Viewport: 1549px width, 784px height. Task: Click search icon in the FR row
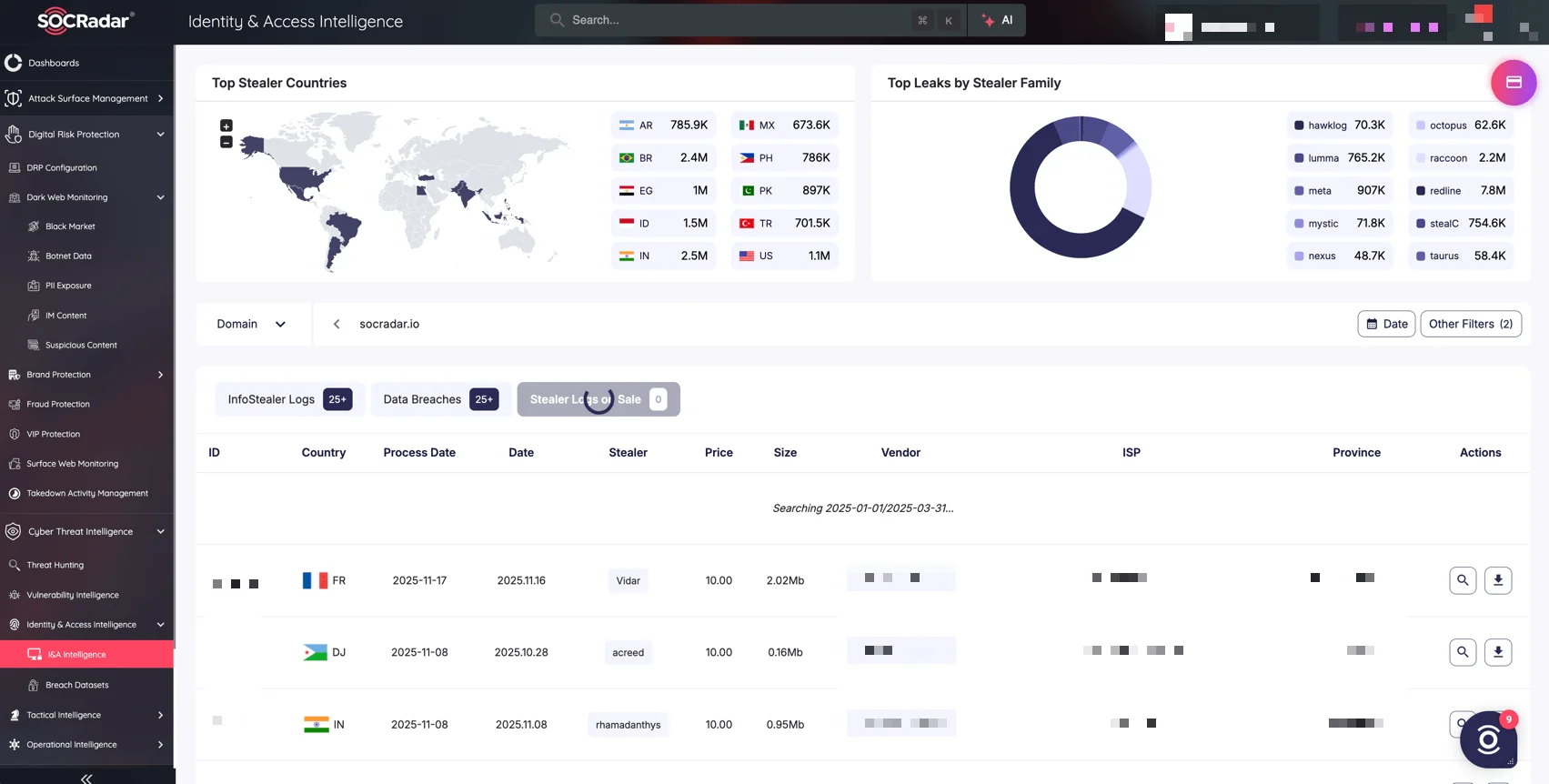tap(1463, 580)
